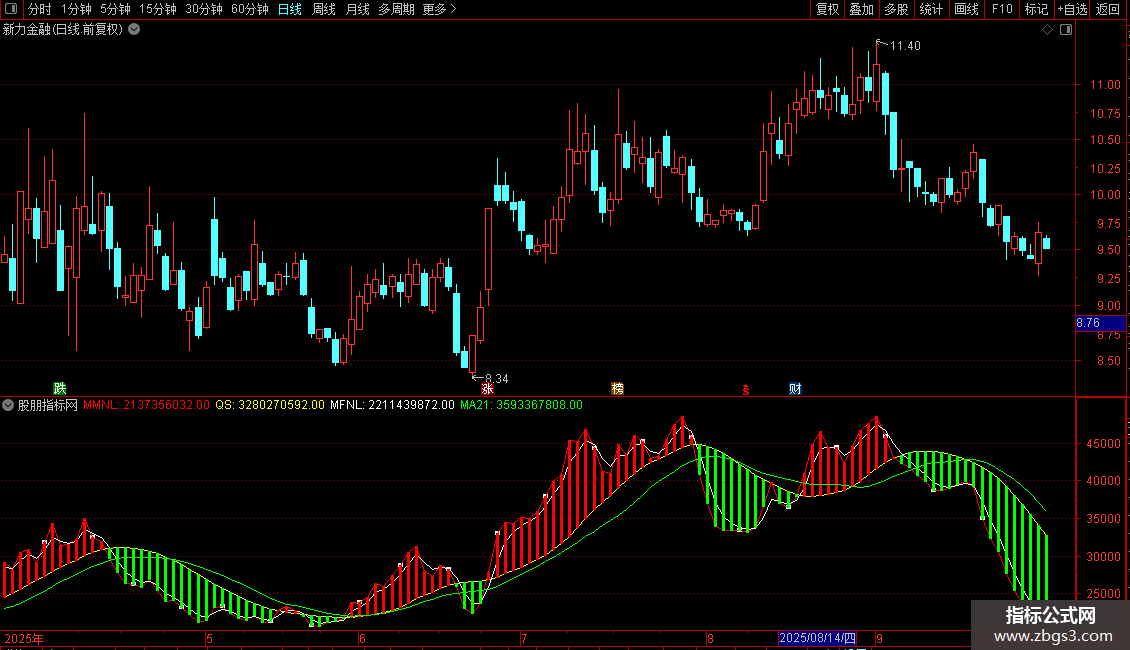
Task: Click month 7 on the time axis
Action: [x=524, y=638]
